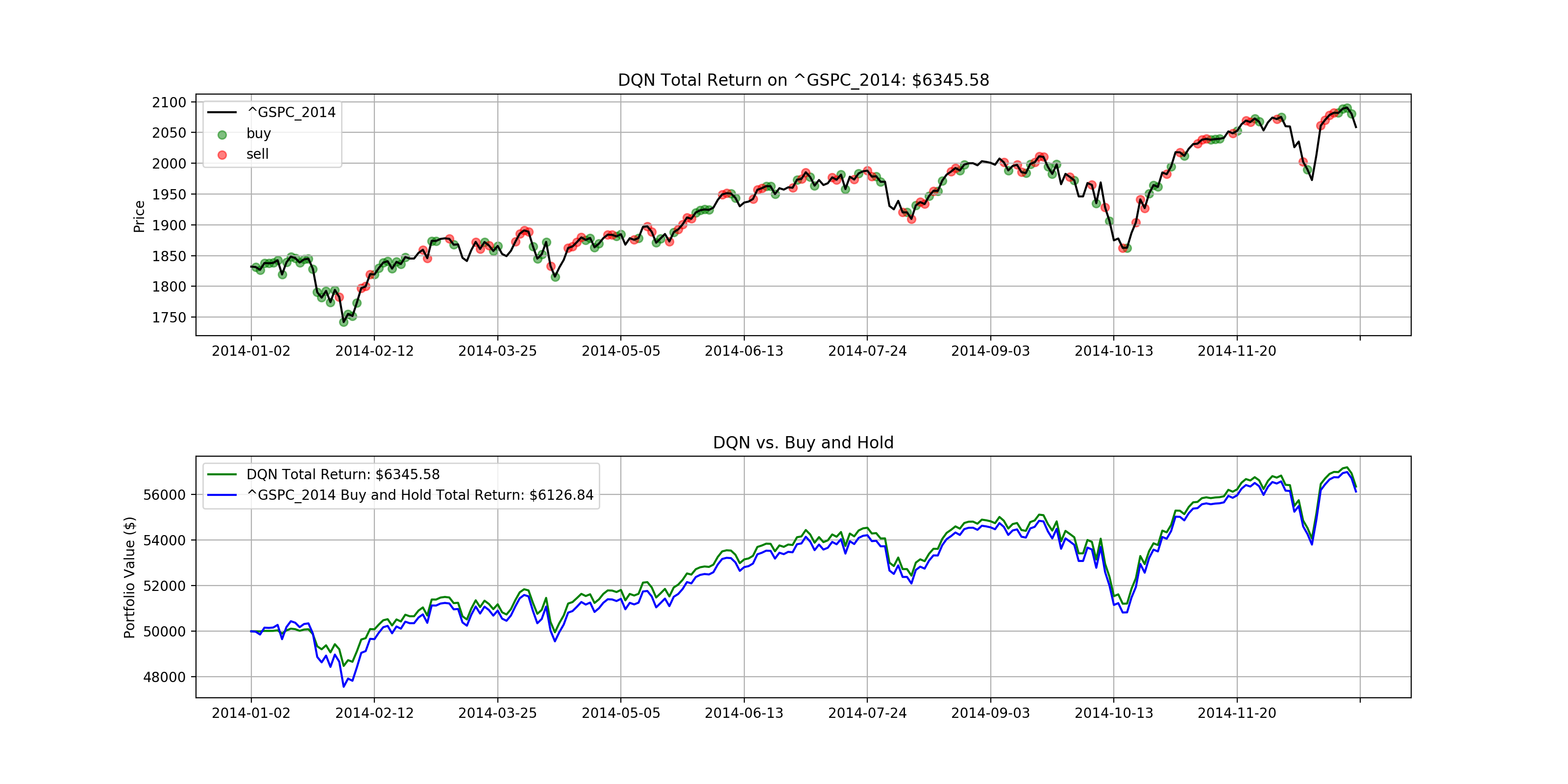
Task: Click the 2100 tick label on price axis
Action: click(169, 102)
